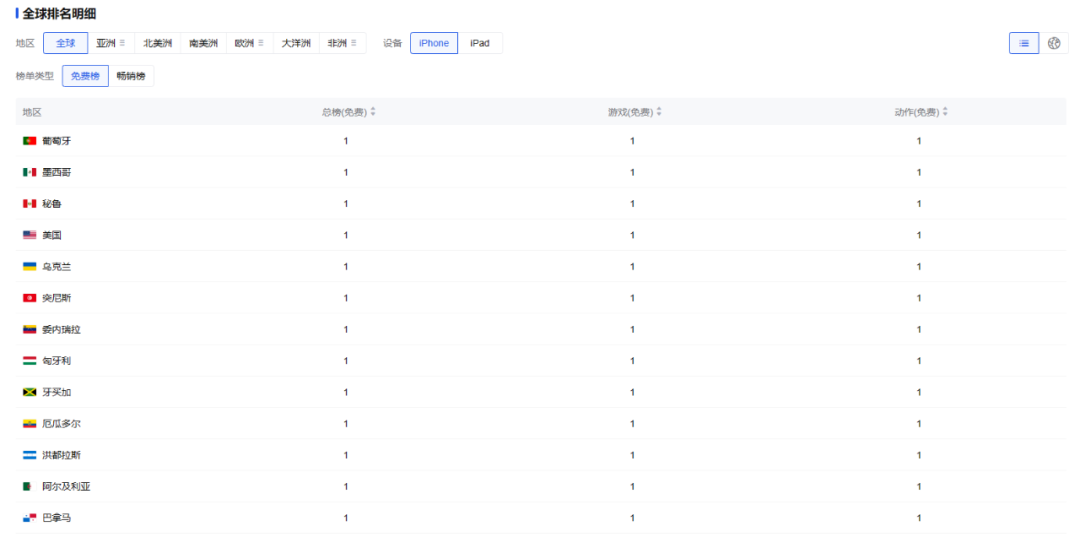Click 总榜(免费) rank in 厄瓜多尔 row
1080x537 pixels.
point(346,424)
